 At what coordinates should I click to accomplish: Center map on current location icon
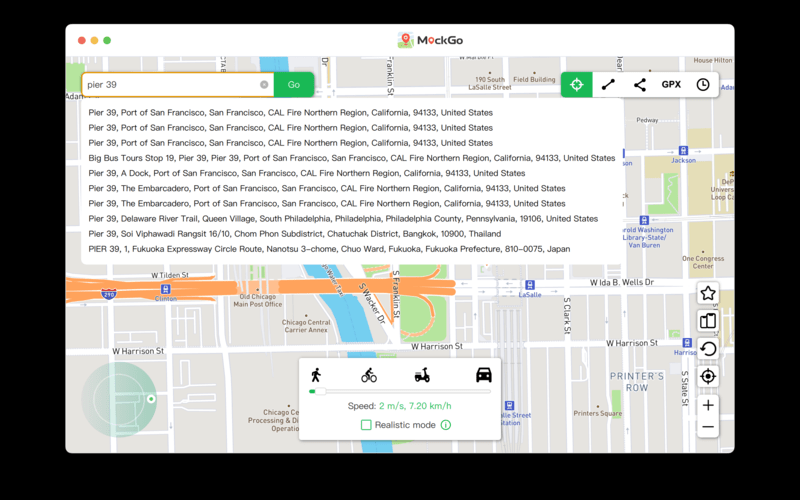tap(708, 377)
